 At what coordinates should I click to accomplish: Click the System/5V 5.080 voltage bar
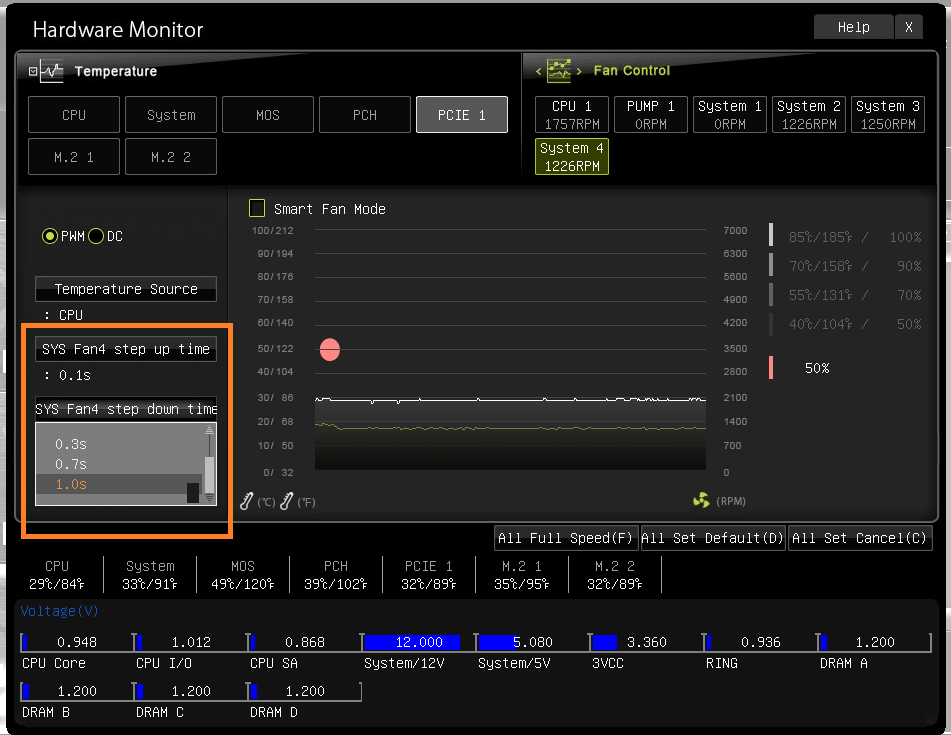(533, 642)
